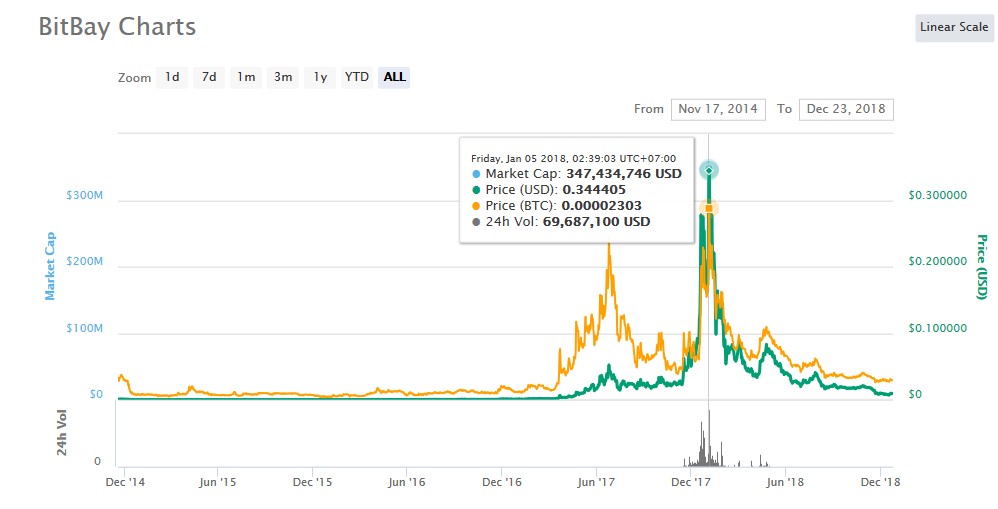Click the $300M axis label

click(84, 195)
